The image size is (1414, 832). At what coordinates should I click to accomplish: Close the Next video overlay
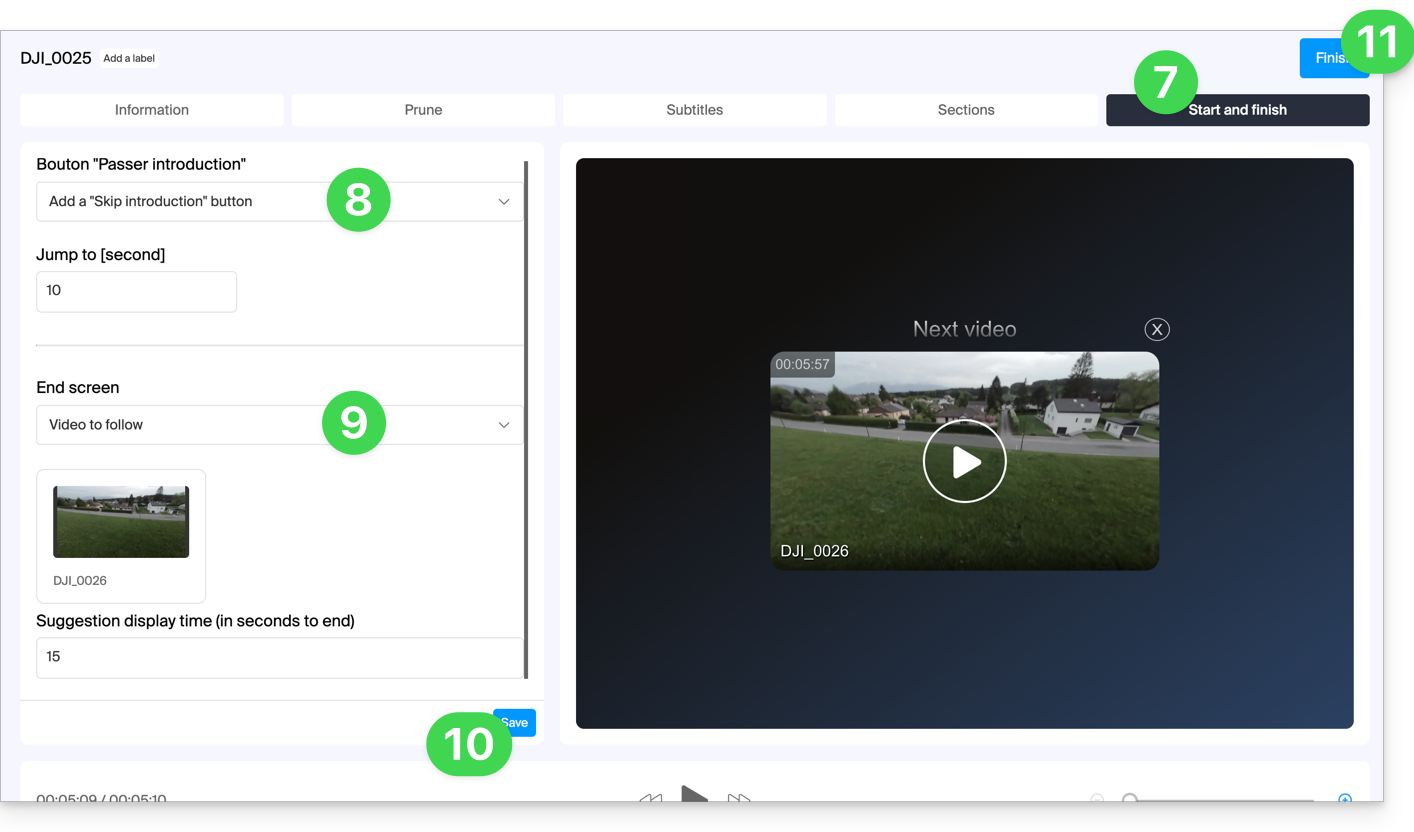(x=1156, y=329)
